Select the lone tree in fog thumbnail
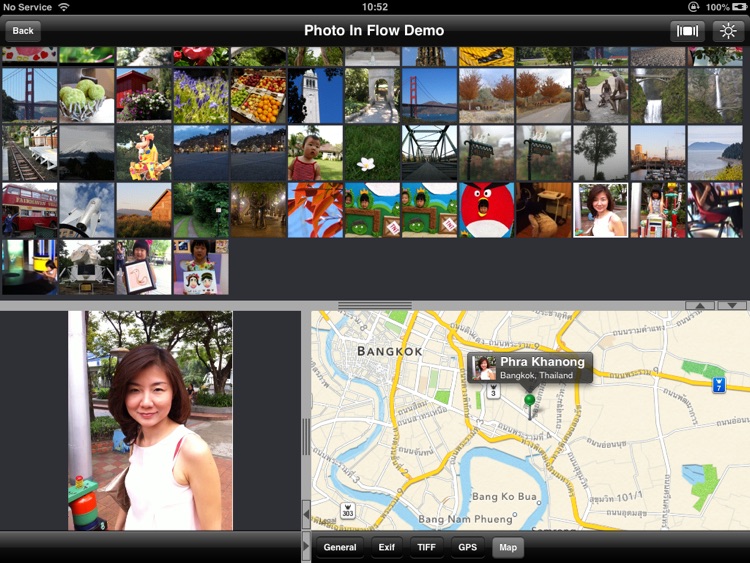Image resolution: width=750 pixels, height=563 pixels. pos(601,153)
